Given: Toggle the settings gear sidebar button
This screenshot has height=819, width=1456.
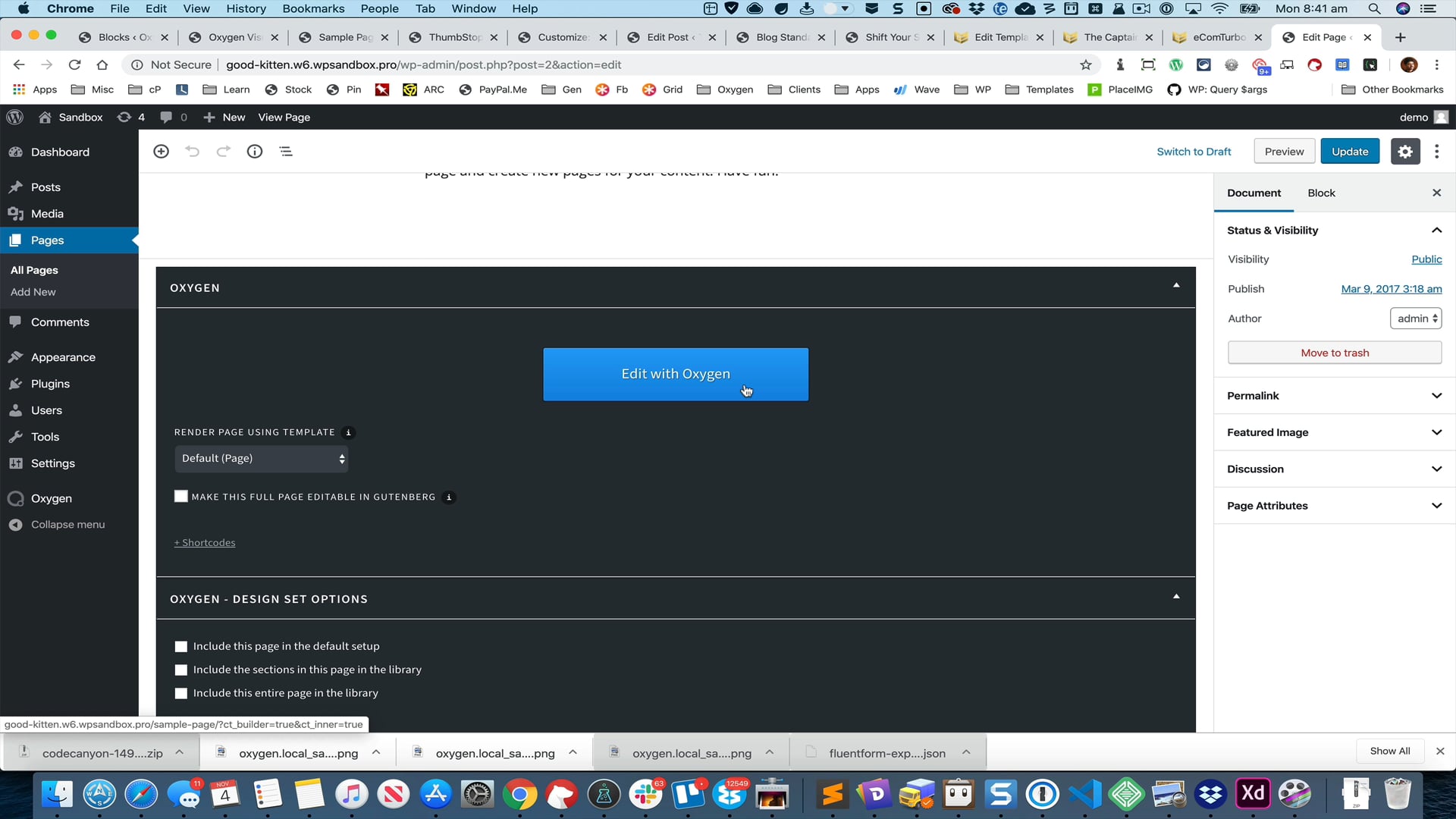Looking at the screenshot, I should (x=1404, y=152).
